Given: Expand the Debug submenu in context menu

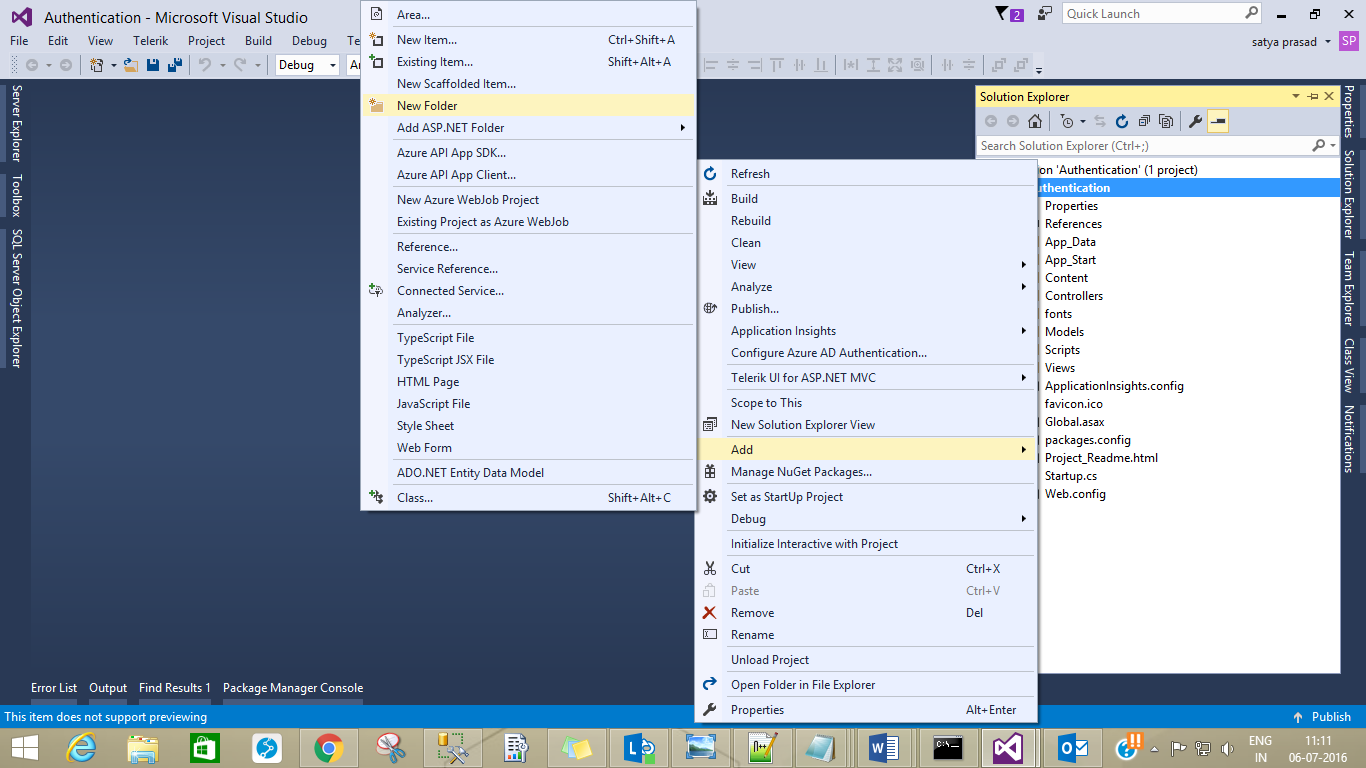Looking at the screenshot, I should (1023, 519).
